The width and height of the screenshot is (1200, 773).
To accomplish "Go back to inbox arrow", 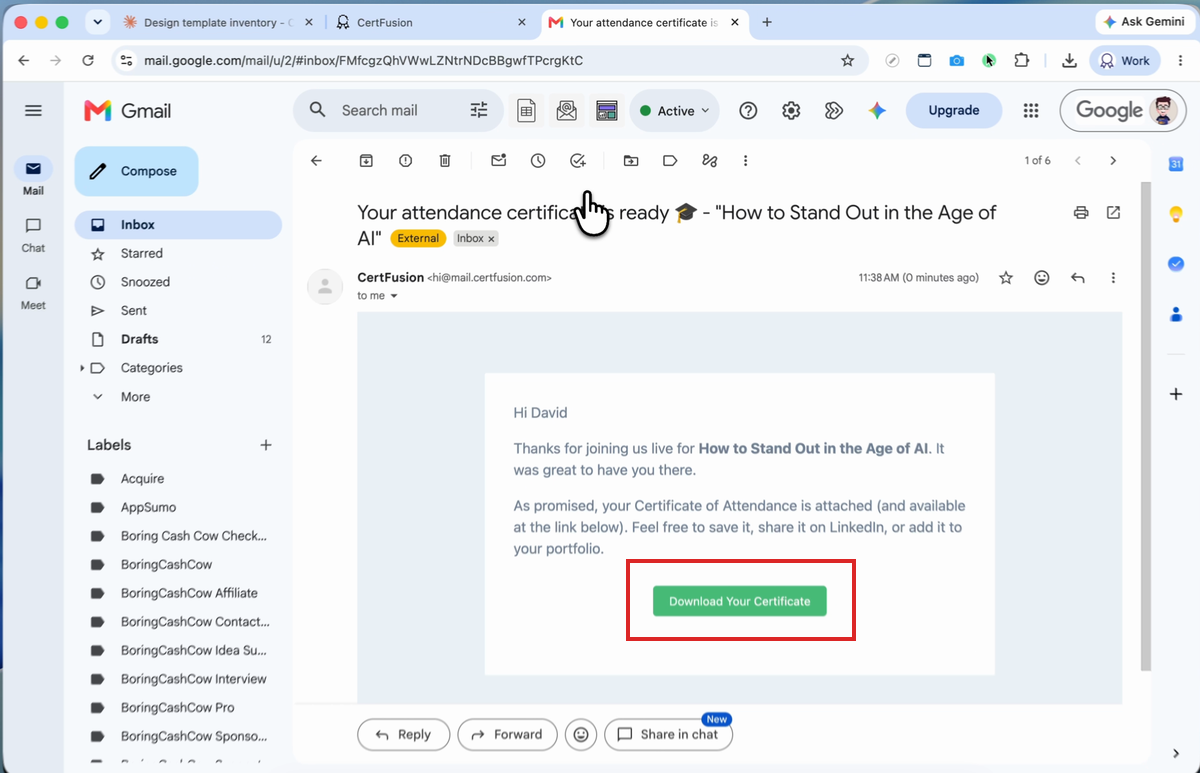I will [x=316, y=161].
